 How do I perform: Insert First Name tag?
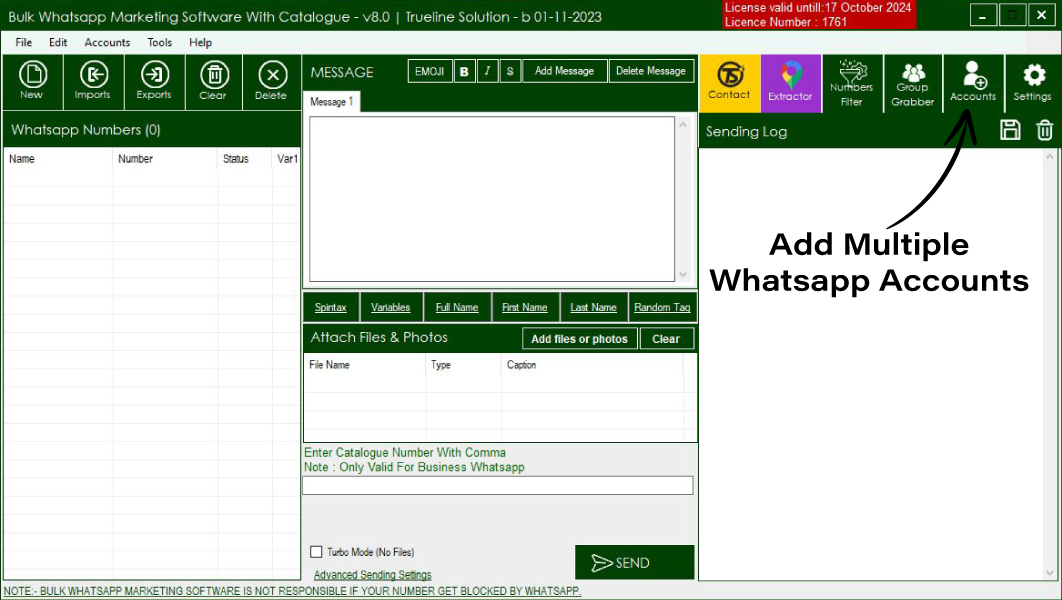click(525, 307)
